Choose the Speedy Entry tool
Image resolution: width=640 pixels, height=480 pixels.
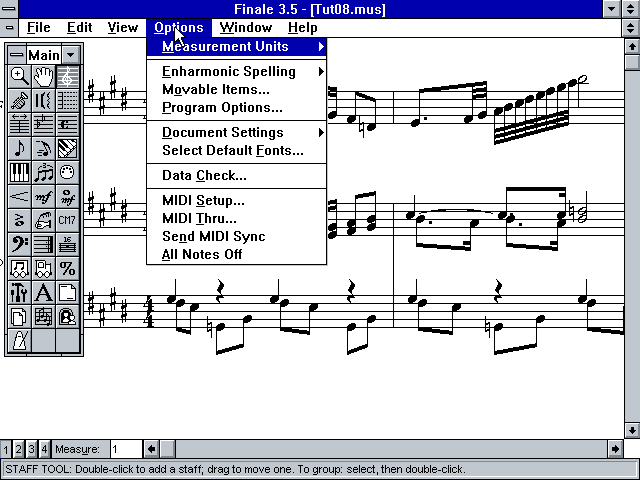click(x=43, y=149)
